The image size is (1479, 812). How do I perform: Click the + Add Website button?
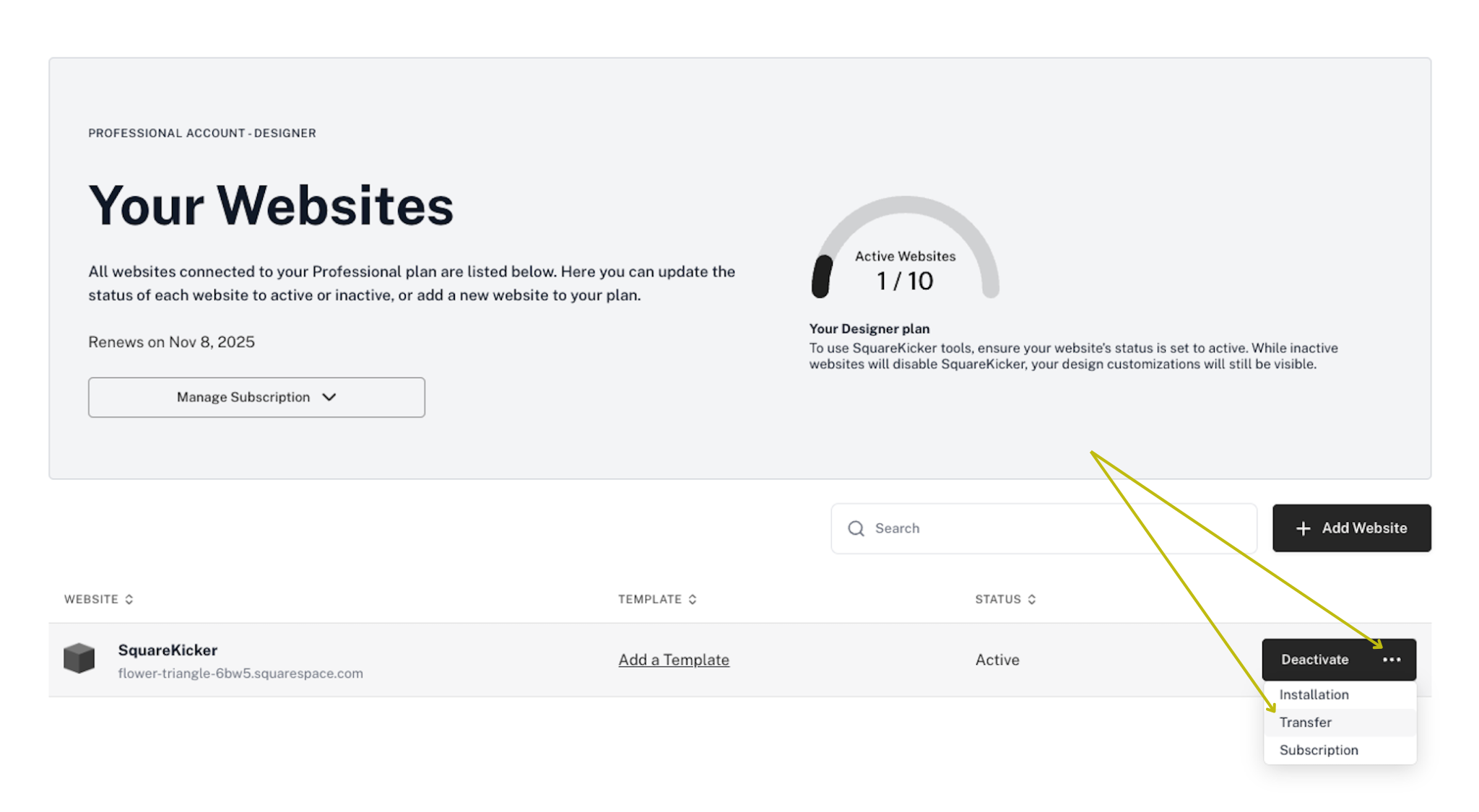1351,527
